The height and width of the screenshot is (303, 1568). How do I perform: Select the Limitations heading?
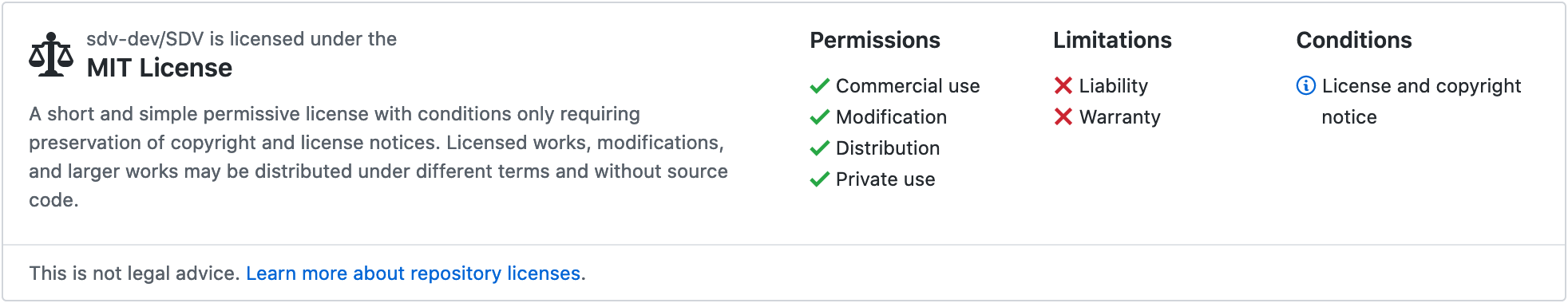point(1112,40)
